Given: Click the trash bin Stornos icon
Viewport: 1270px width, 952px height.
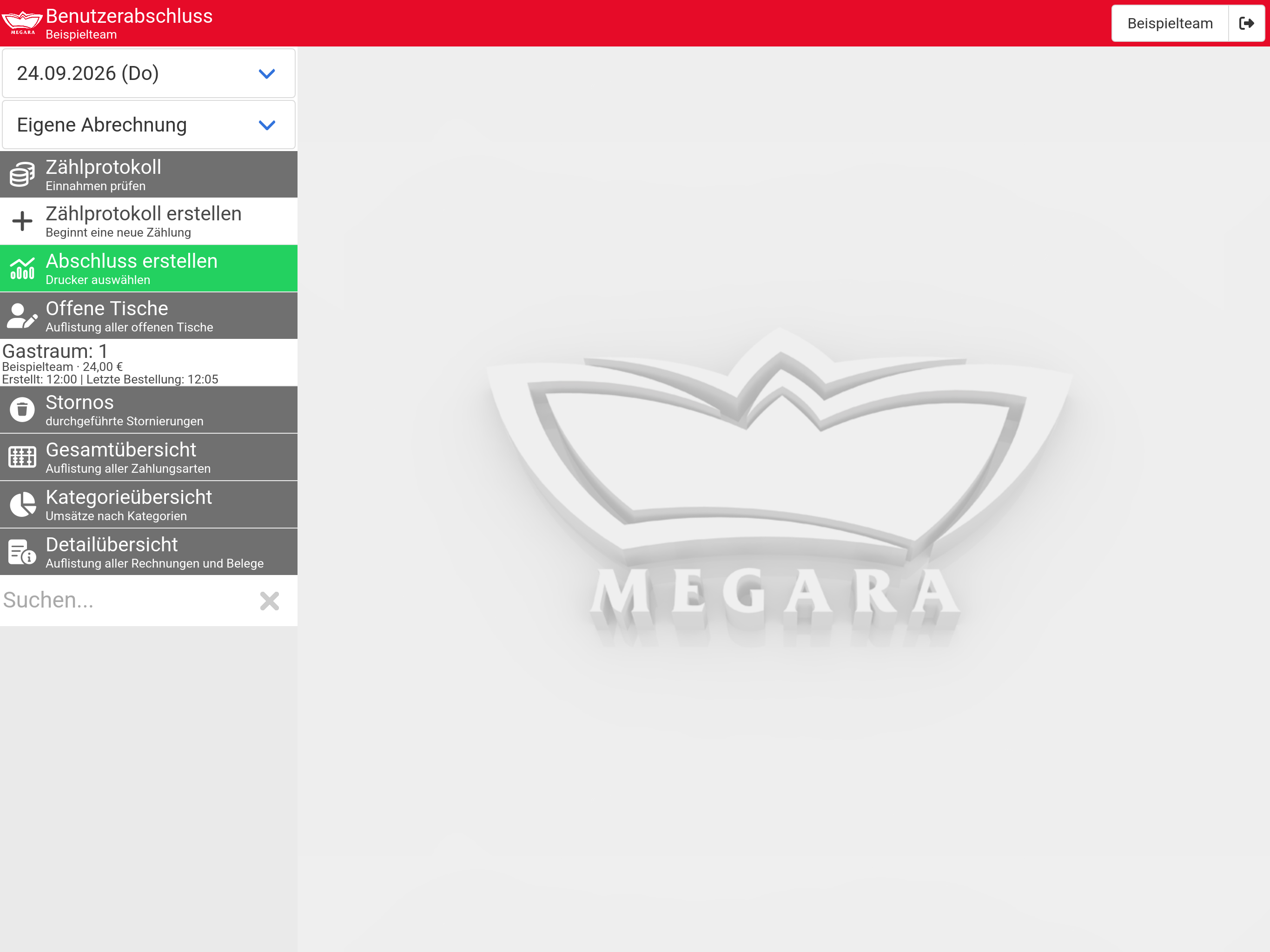Looking at the screenshot, I should pyautogui.click(x=22, y=410).
